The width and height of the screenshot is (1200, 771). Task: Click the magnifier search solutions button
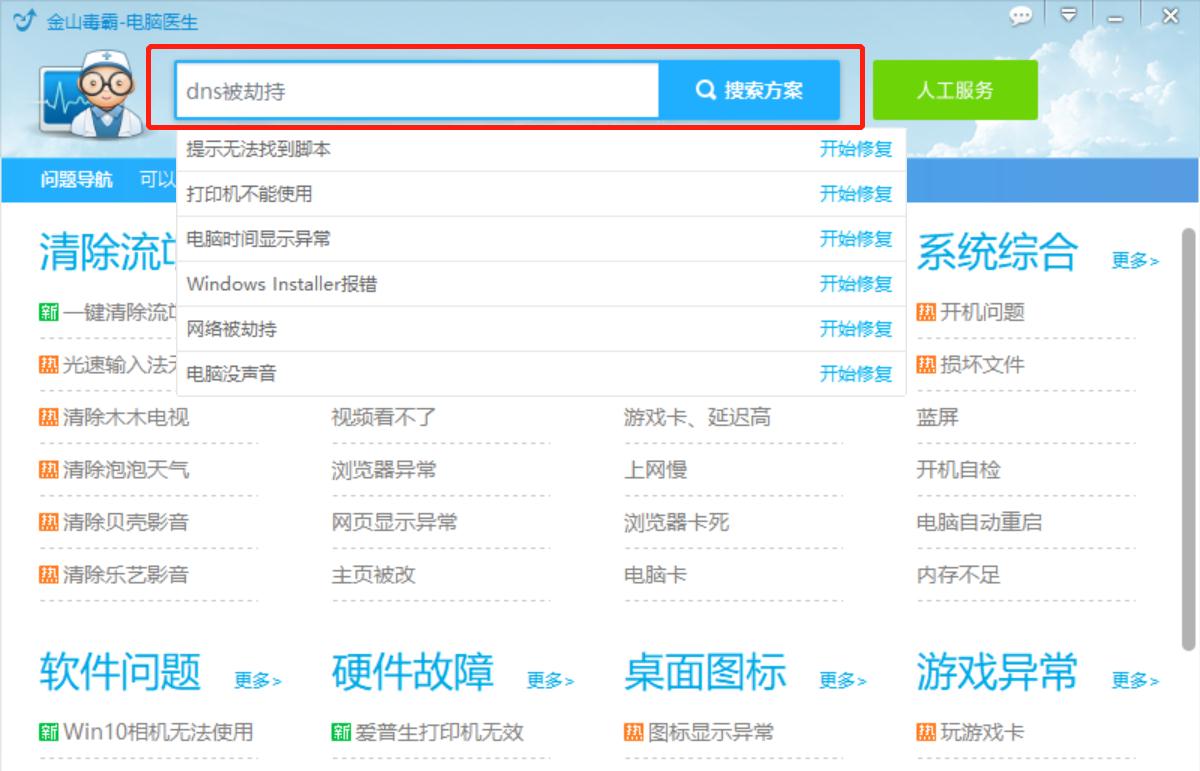749,91
